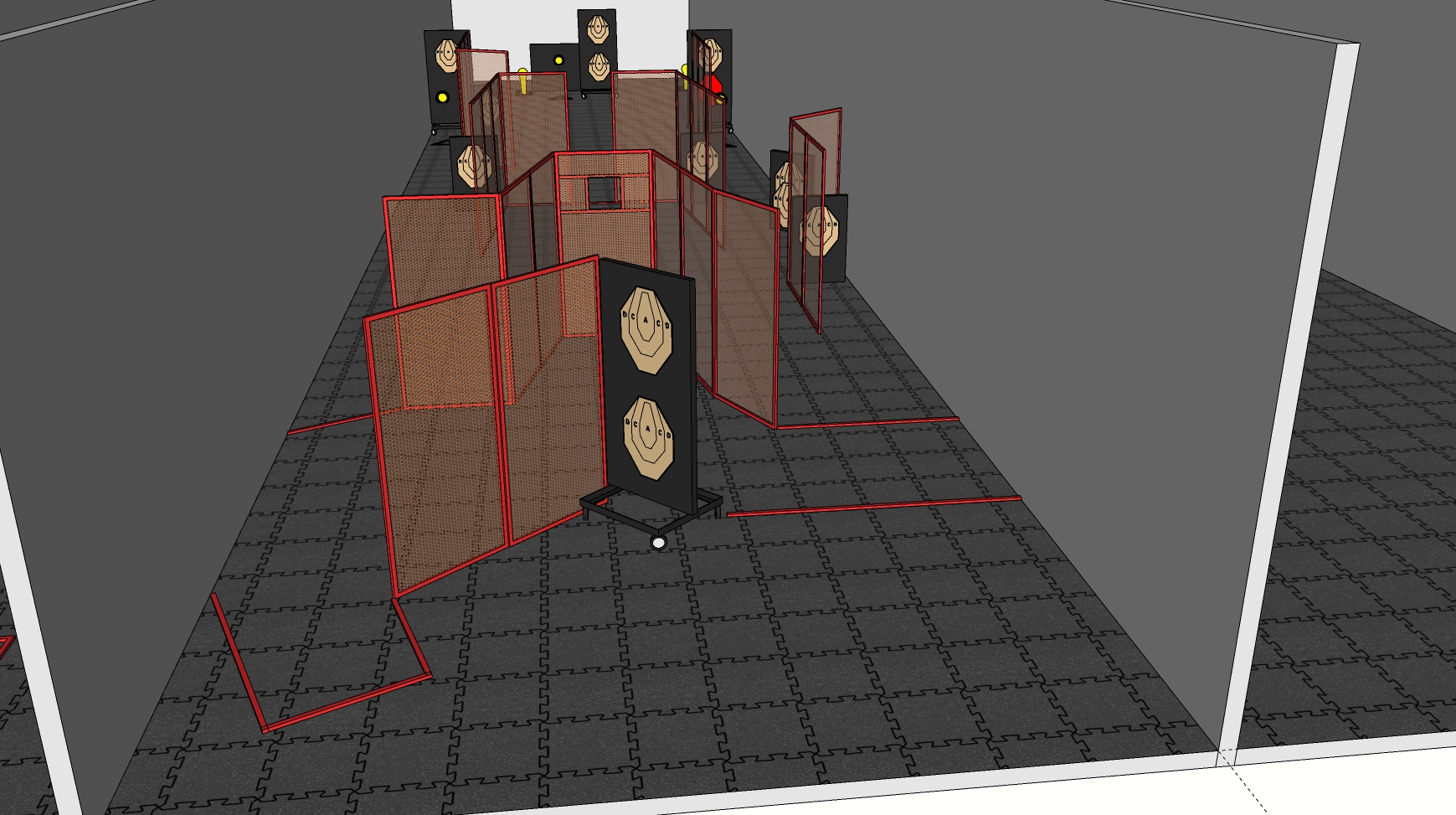Click the white caster wheel under the foreground stand
The height and width of the screenshot is (815, 1456).
(x=658, y=543)
